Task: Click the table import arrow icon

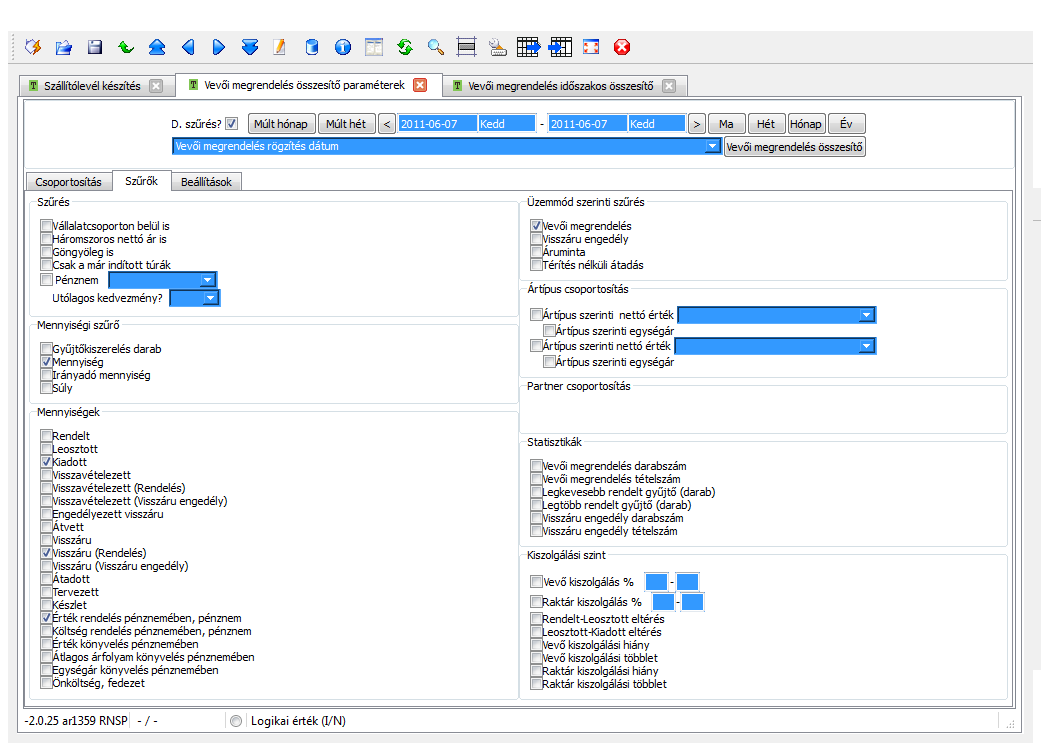Action: click(560, 47)
